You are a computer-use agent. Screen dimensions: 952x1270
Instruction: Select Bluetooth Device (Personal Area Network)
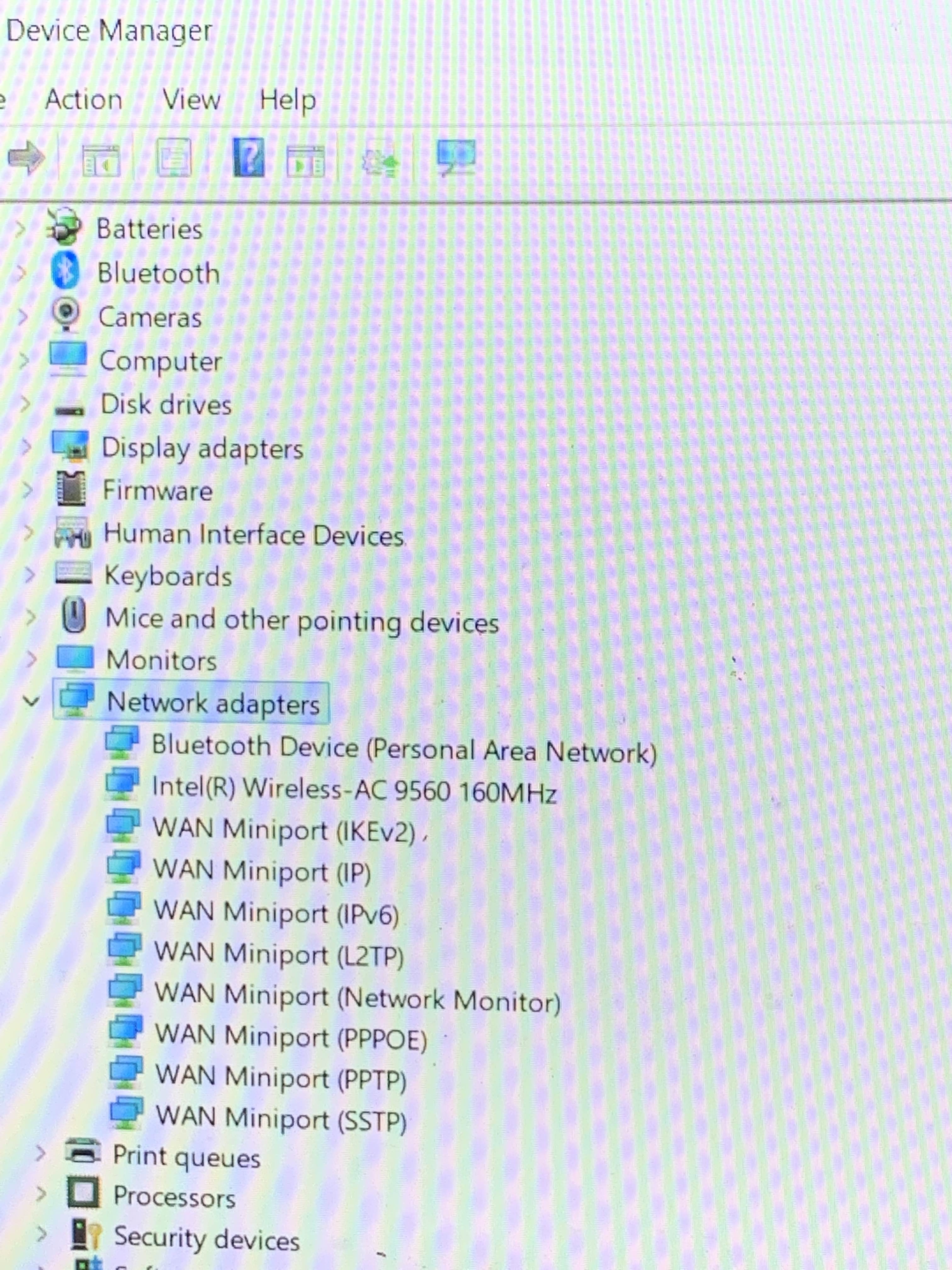(403, 749)
